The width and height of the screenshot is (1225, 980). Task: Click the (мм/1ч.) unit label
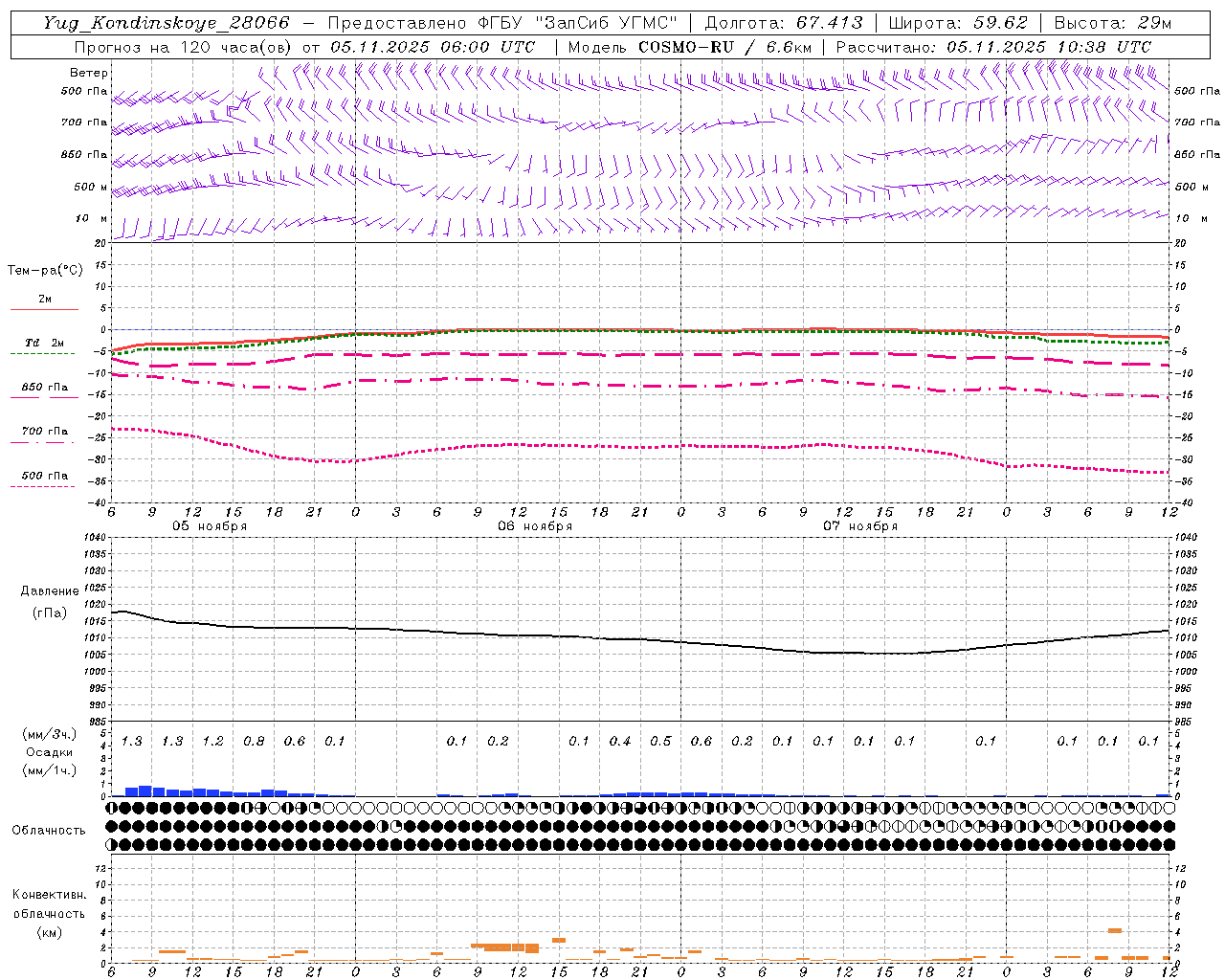(49, 770)
